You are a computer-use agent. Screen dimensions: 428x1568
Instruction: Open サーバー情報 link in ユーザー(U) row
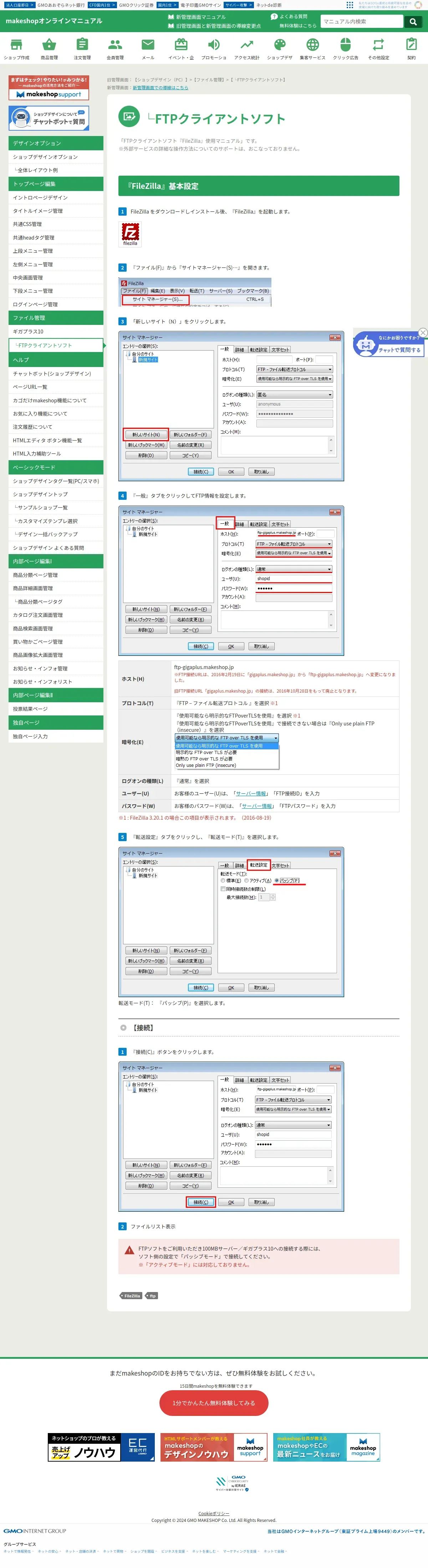[x=251, y=794]
